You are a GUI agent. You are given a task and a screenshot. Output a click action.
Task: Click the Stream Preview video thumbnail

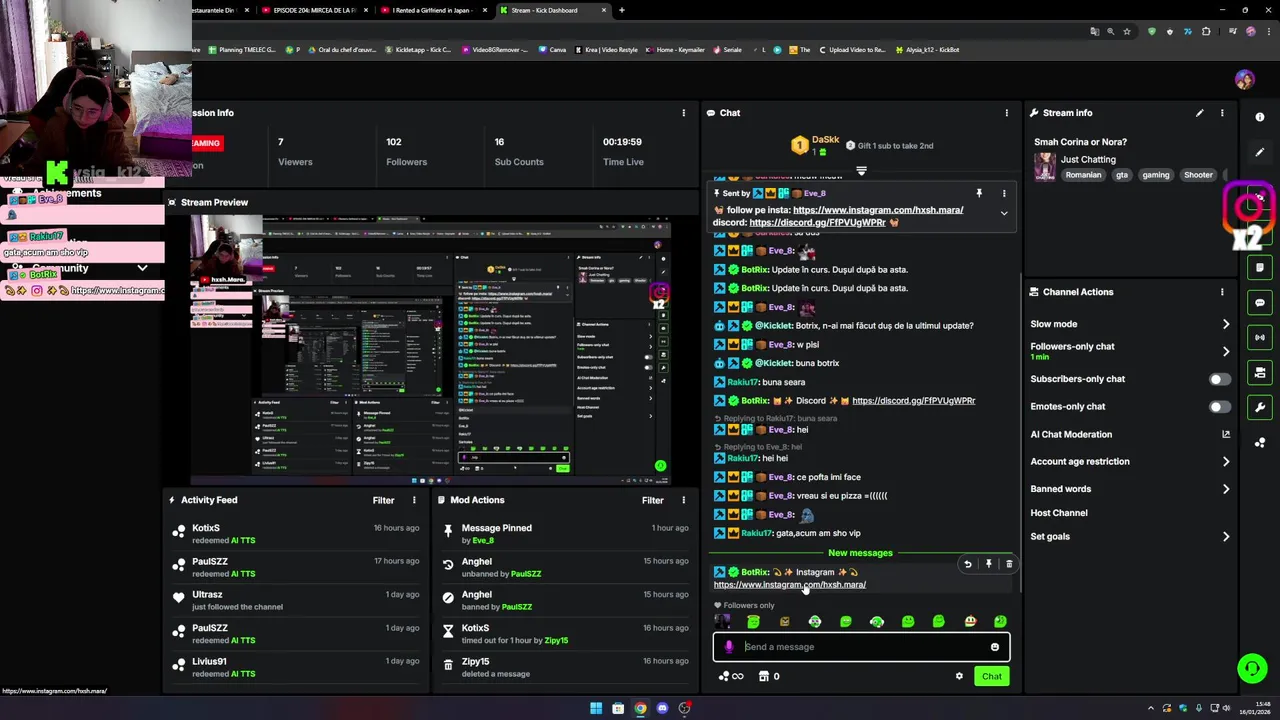[430, 349]
